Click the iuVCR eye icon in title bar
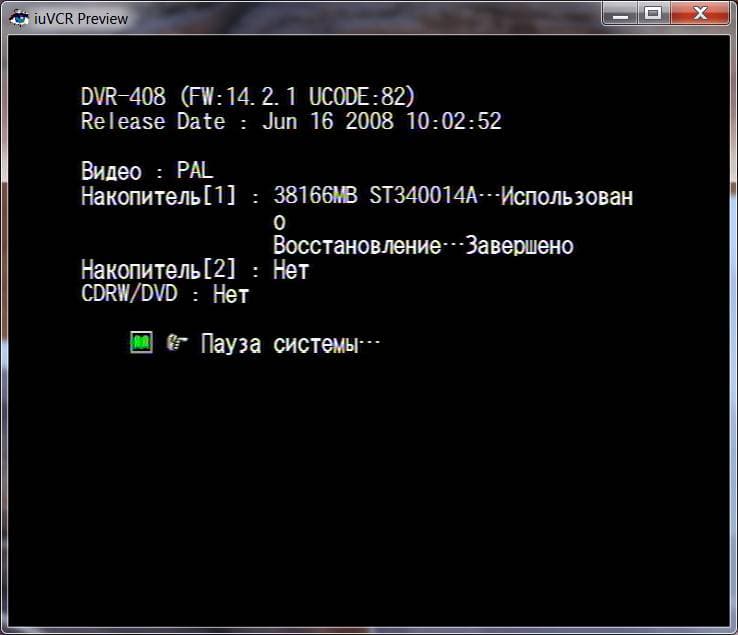 [18, 18]
